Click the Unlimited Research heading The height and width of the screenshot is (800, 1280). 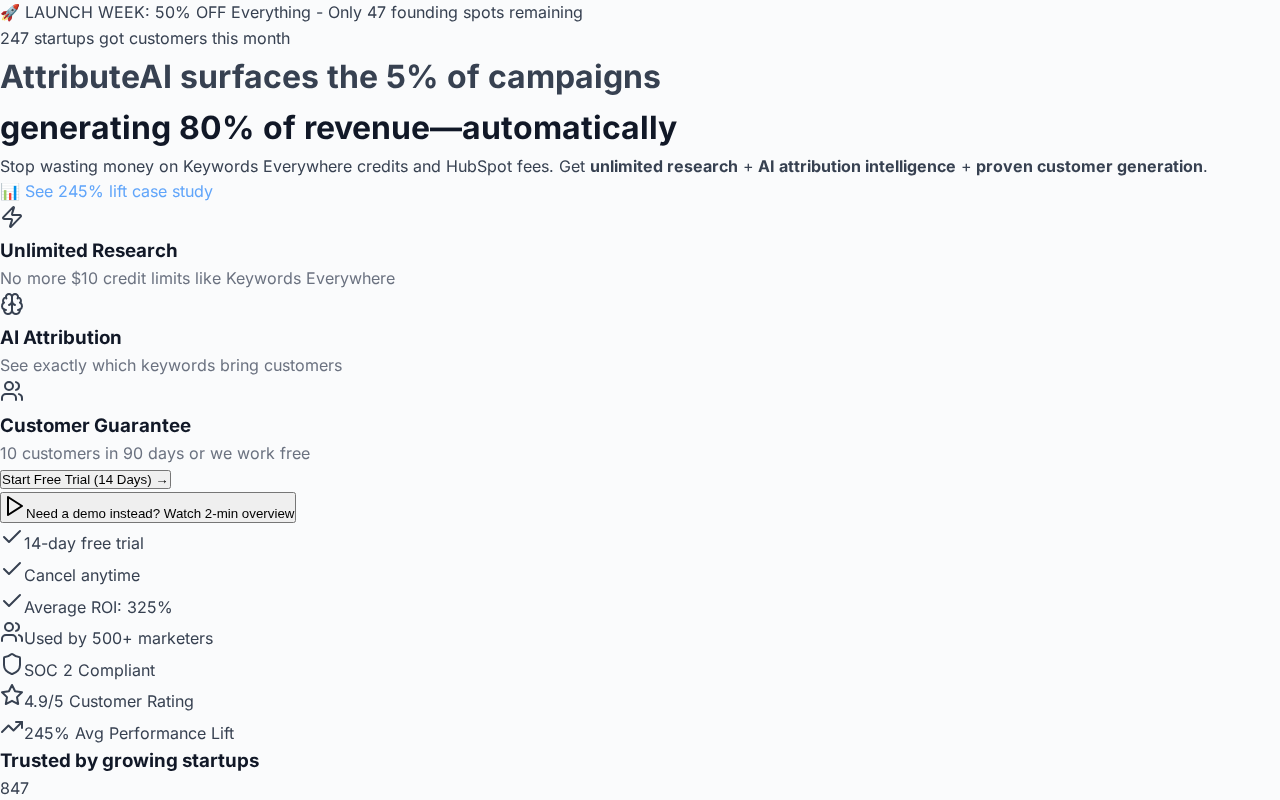click(89, 250)
